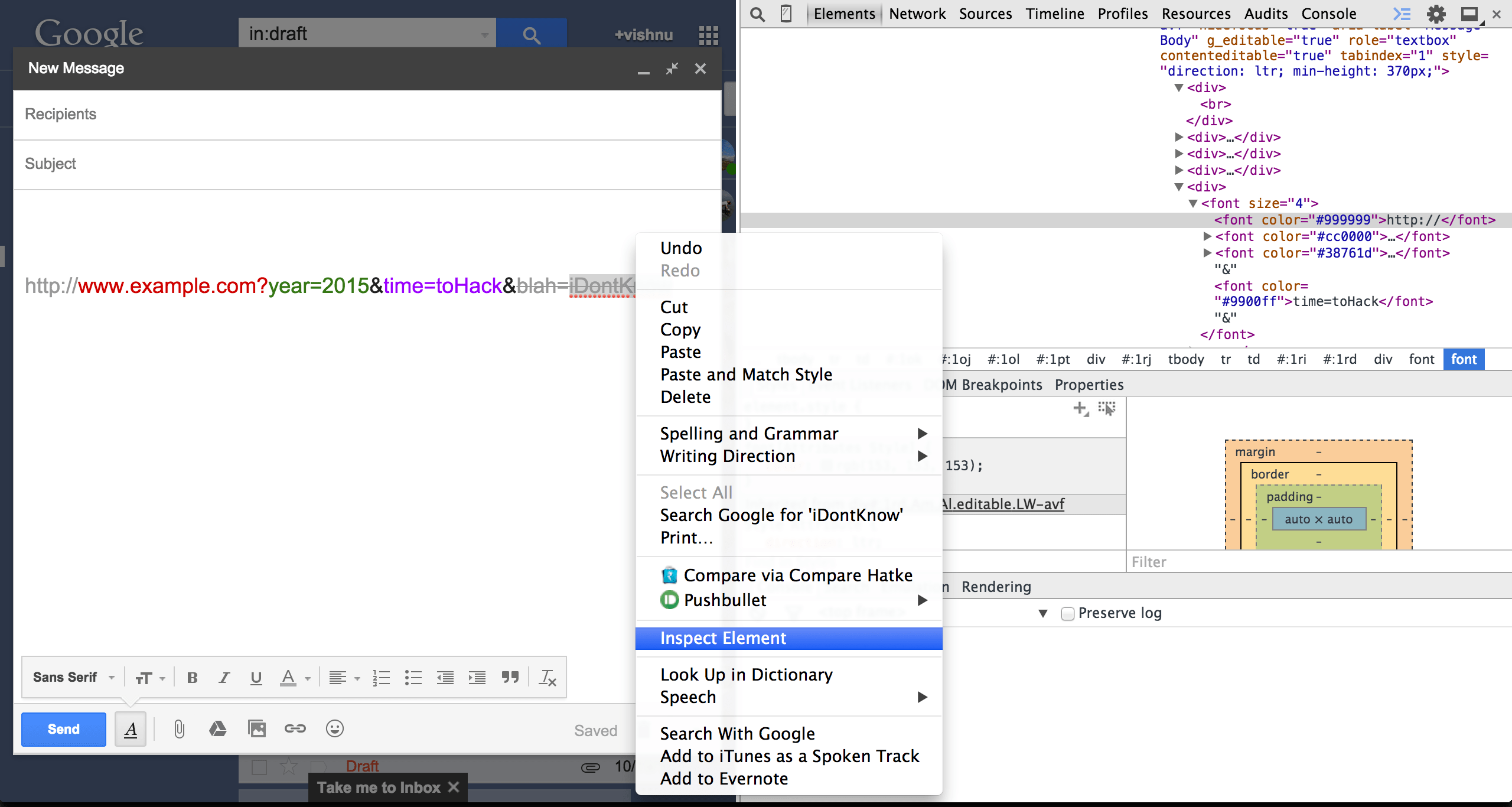Open the Al.editable.LW-avf stylesheet link

1003,505
